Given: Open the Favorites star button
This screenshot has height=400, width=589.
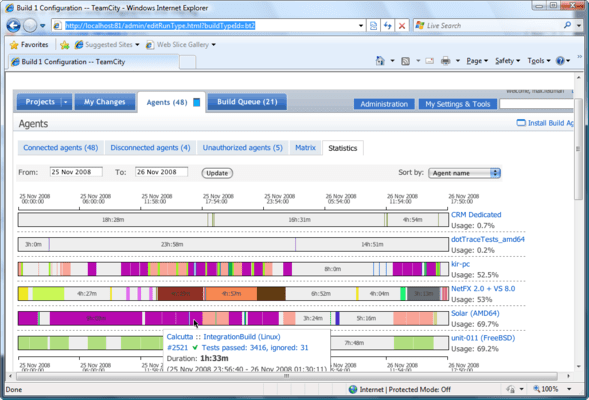Looking at the screenshot, I should click(x=29, y=45).
